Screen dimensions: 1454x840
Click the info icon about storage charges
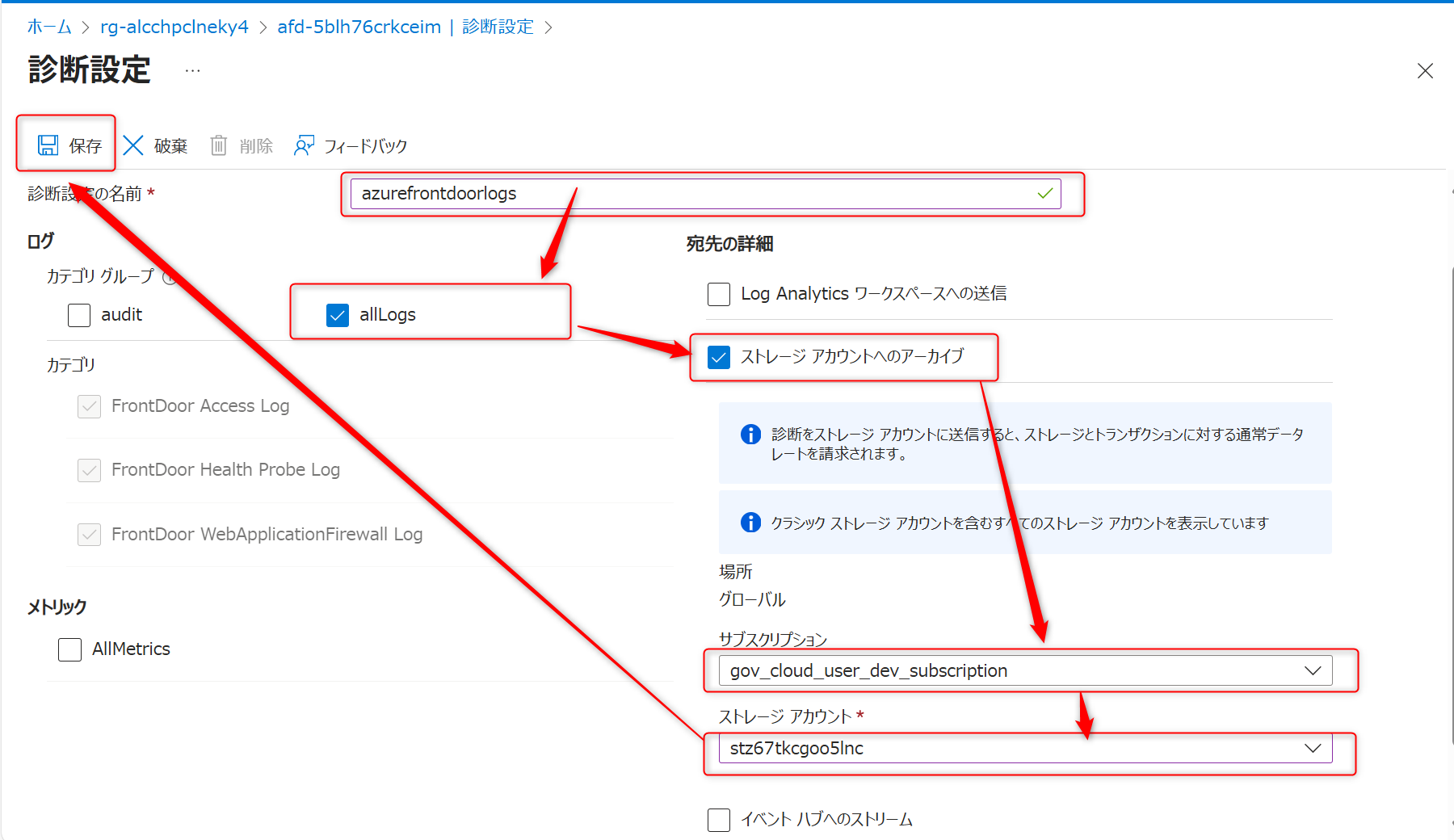click(x=750, y=435)
